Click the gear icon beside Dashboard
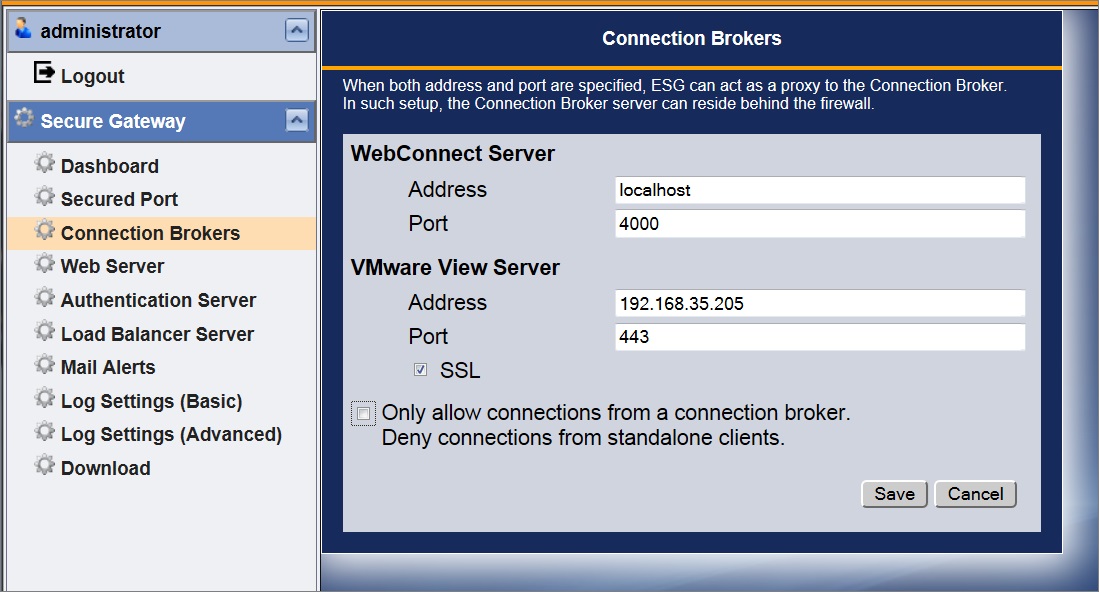 (x=44, y=164)
